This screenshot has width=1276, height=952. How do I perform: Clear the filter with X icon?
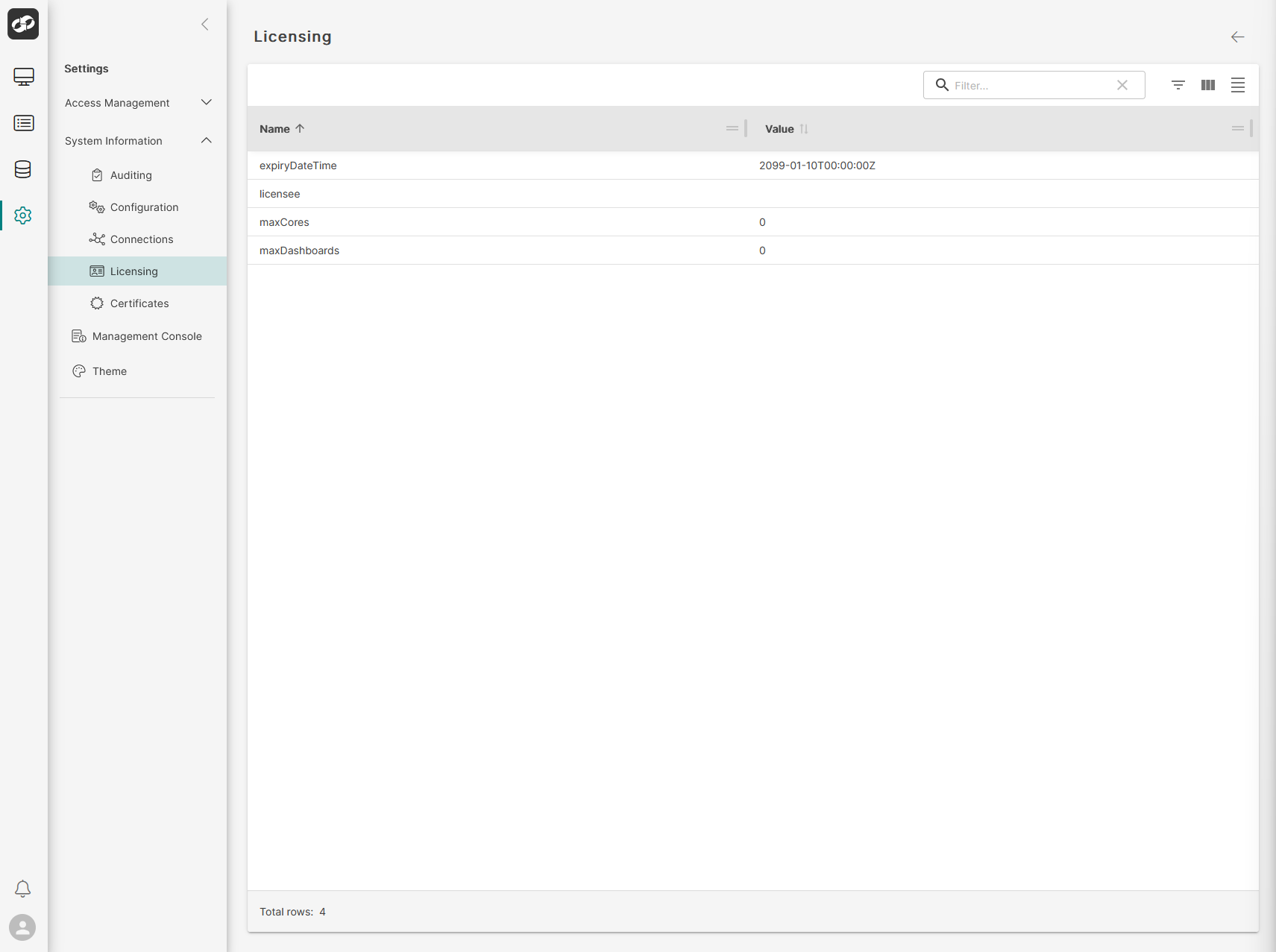[1122, 85]
